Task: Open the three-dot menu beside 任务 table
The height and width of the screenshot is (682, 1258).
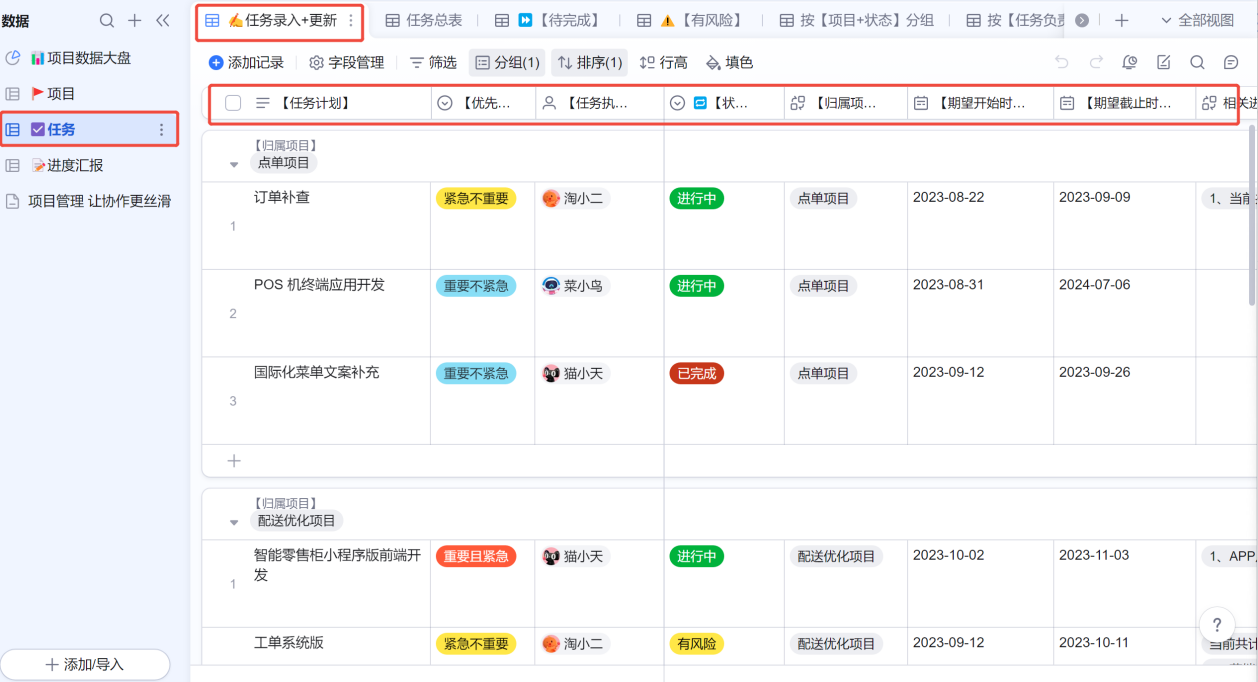Action: tap(162, 130)
